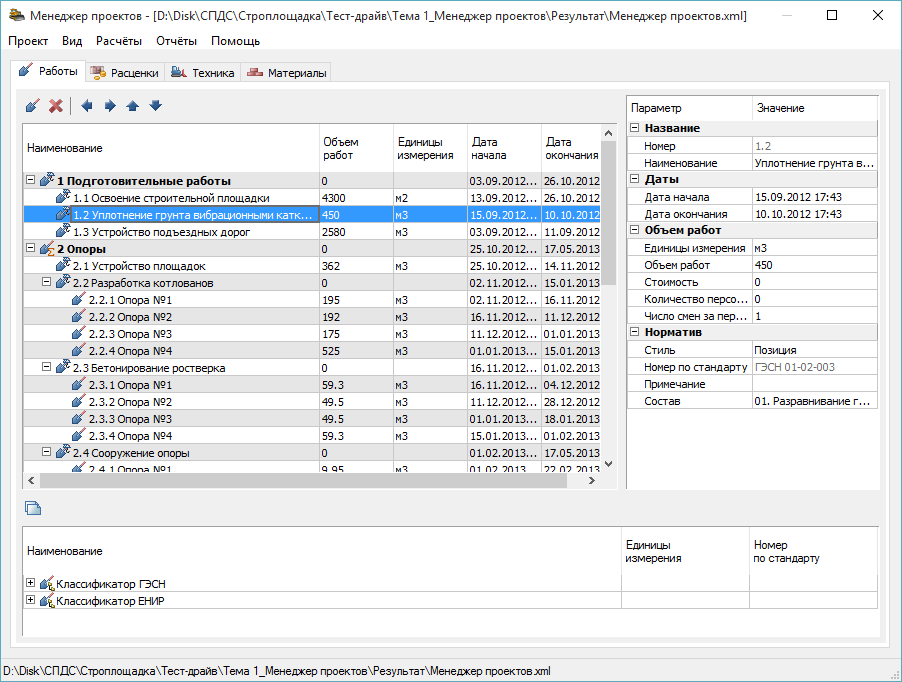Click icon beside 1.1 Освоение строительной площадки
The width and height of the screenshot is (902, 682).
[x=63, y=197]
